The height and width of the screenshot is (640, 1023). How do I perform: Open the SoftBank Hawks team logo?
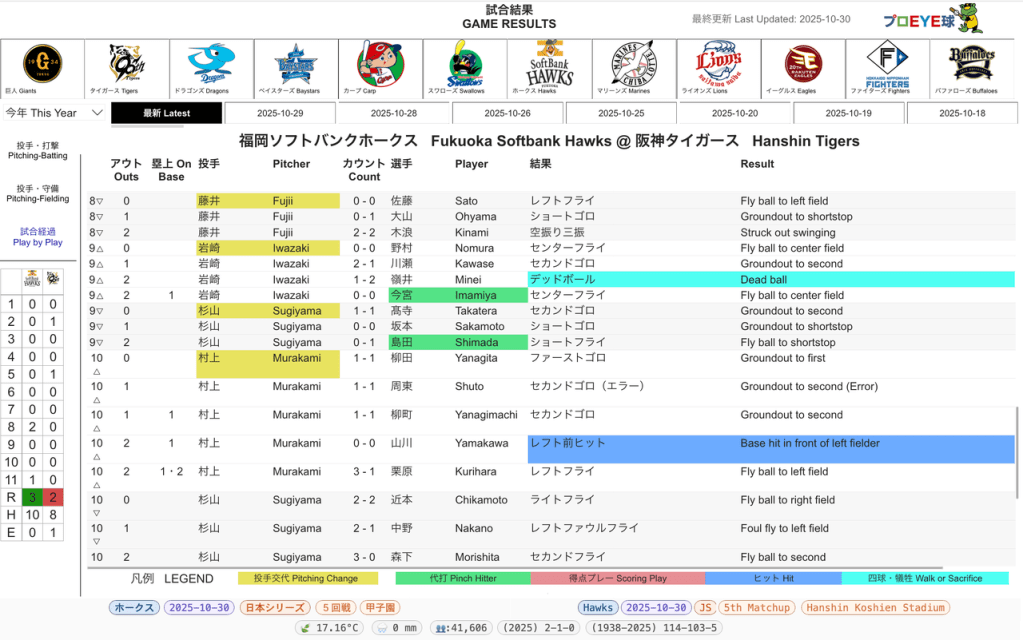(x=549, y=66)
